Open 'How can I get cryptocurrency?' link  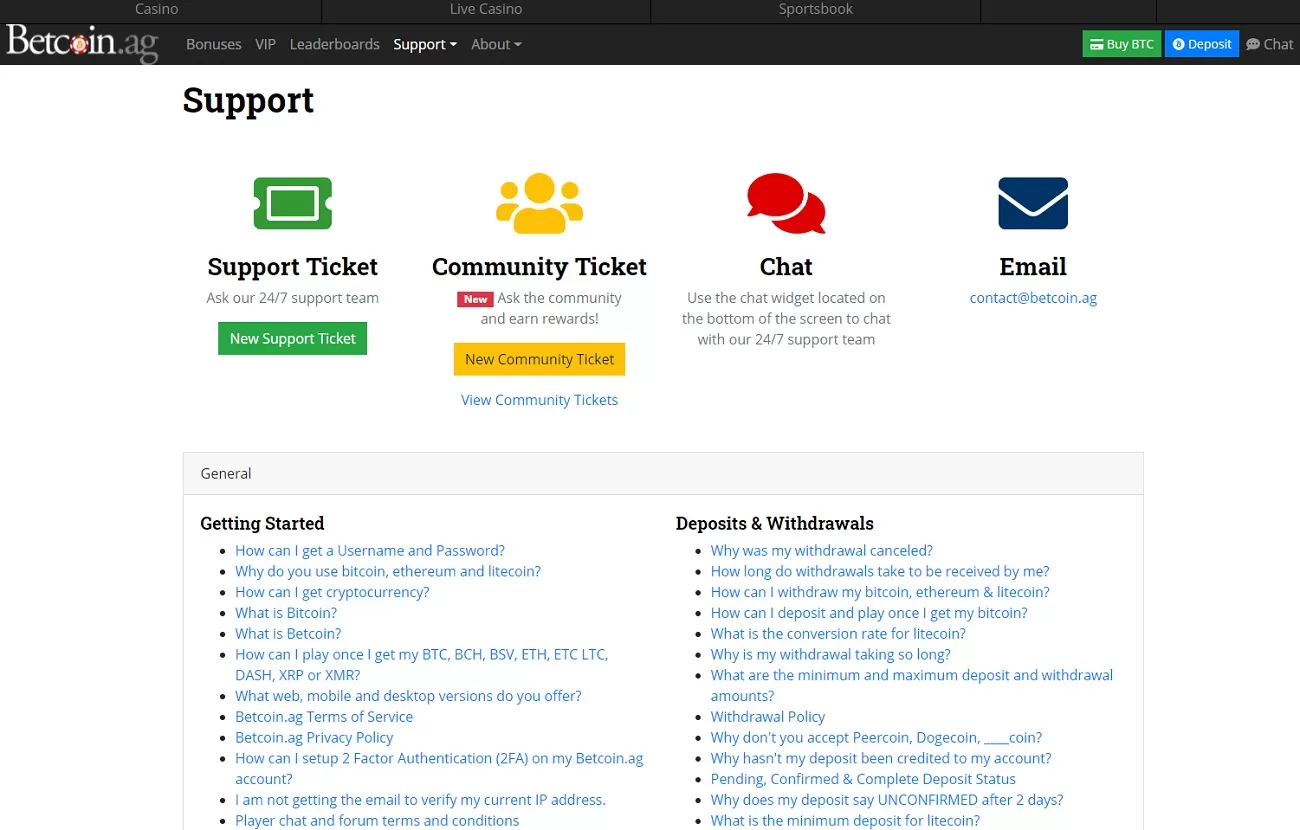[x=332, y=592]
